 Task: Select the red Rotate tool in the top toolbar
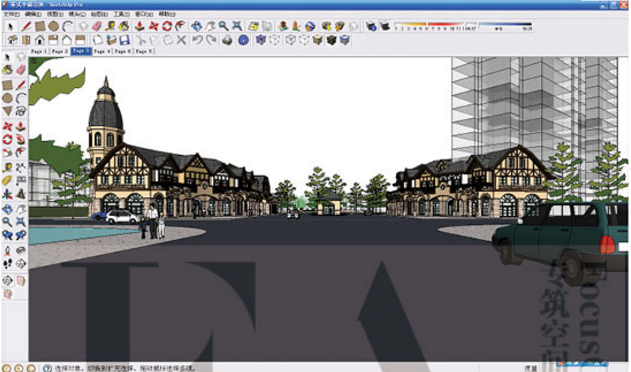pyautogui.click(x=167, y=27)
